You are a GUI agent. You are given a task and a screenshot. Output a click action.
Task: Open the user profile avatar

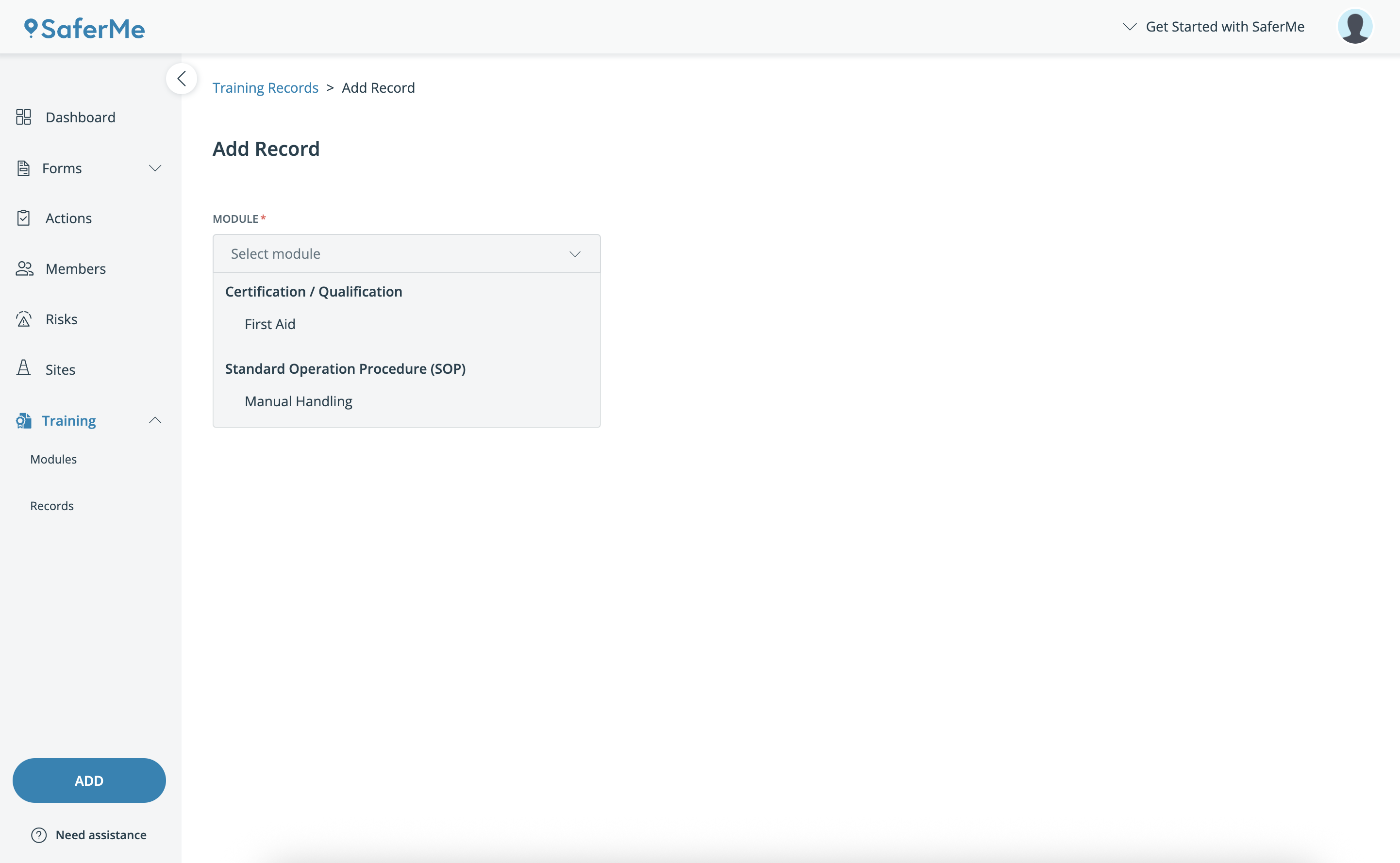click(1354, 27)
